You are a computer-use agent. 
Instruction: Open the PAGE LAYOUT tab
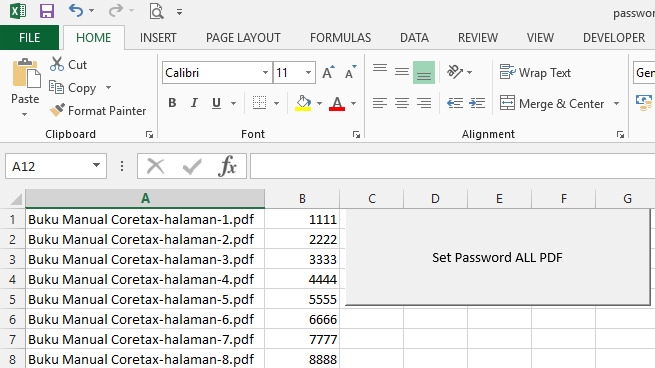point(243,38)
